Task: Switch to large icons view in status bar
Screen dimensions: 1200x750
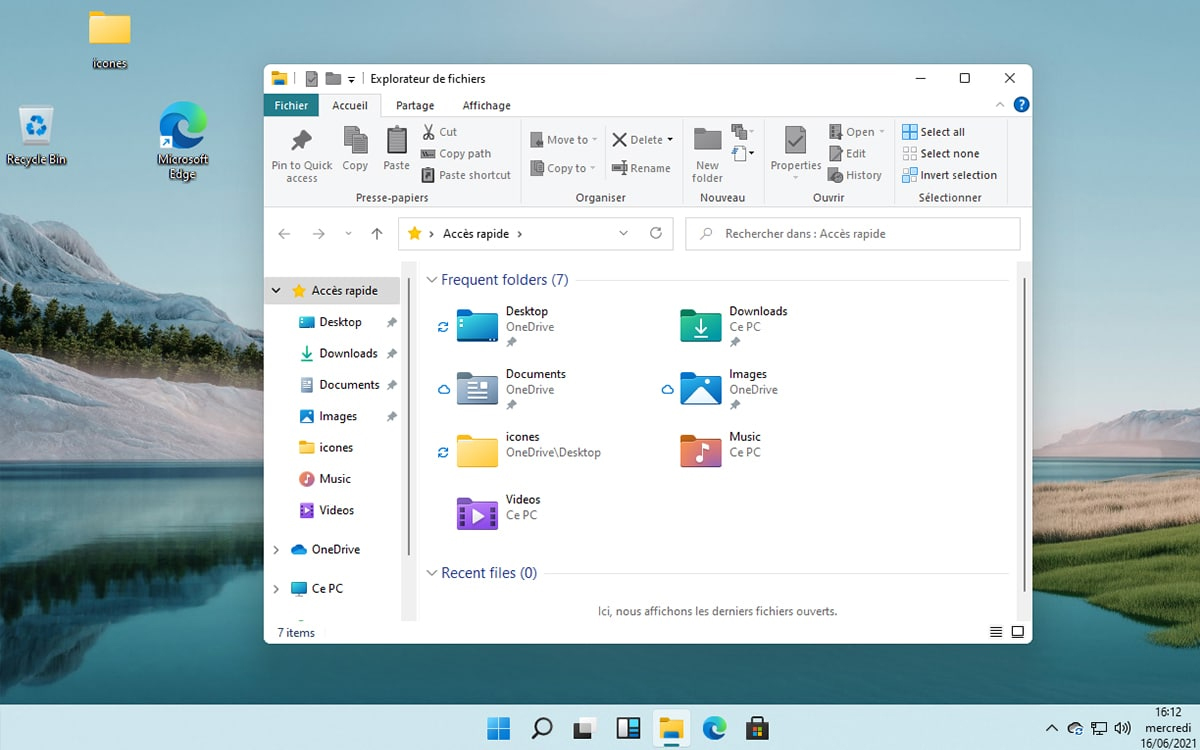Action: [x=1017, y=632]
